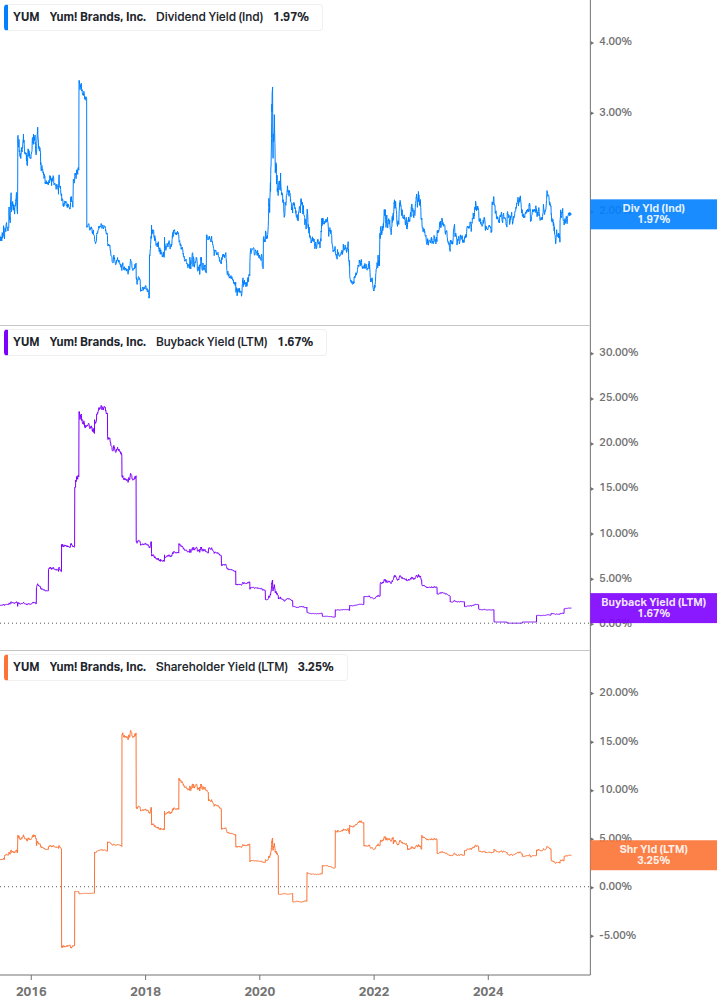Viewport: 717px width, 1005px height.
Task: Click the 25.00% tick on buyback yield axis
Action: point(618,397)
